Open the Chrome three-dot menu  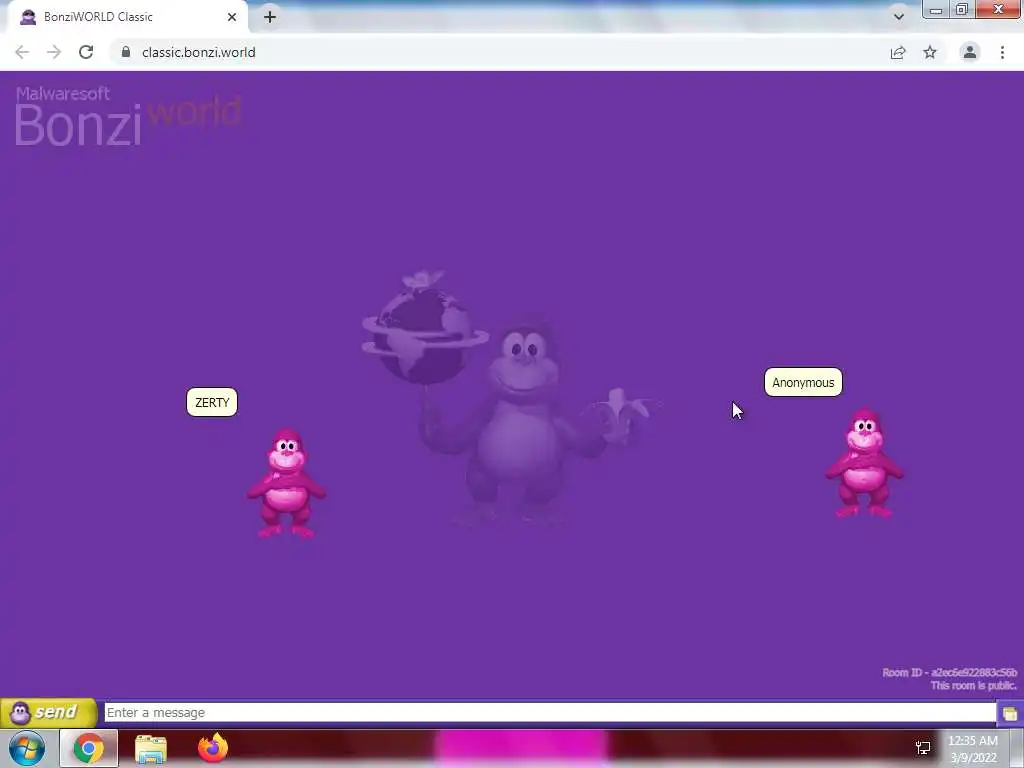[1002, 52]
